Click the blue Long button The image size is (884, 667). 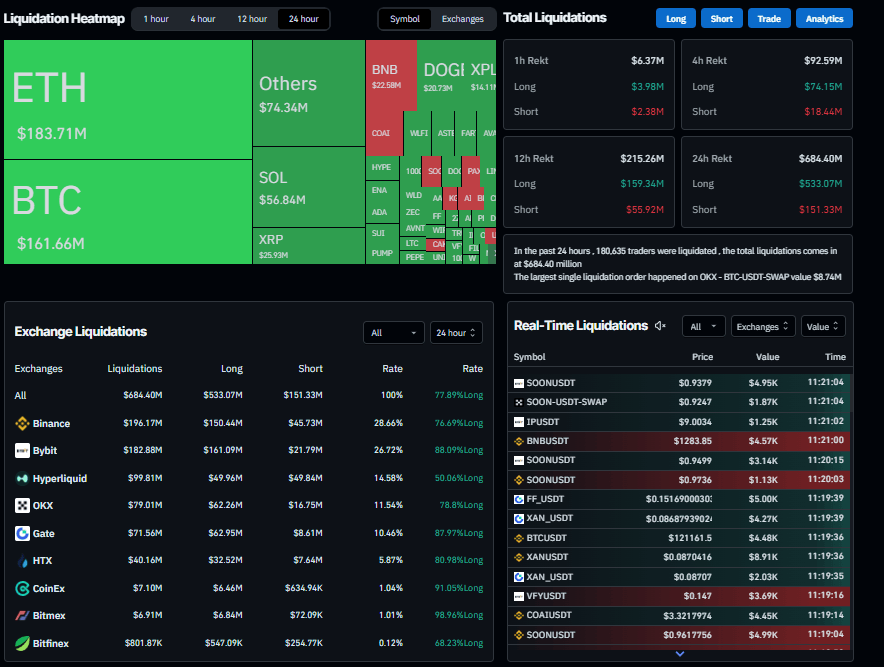point(676,19)
